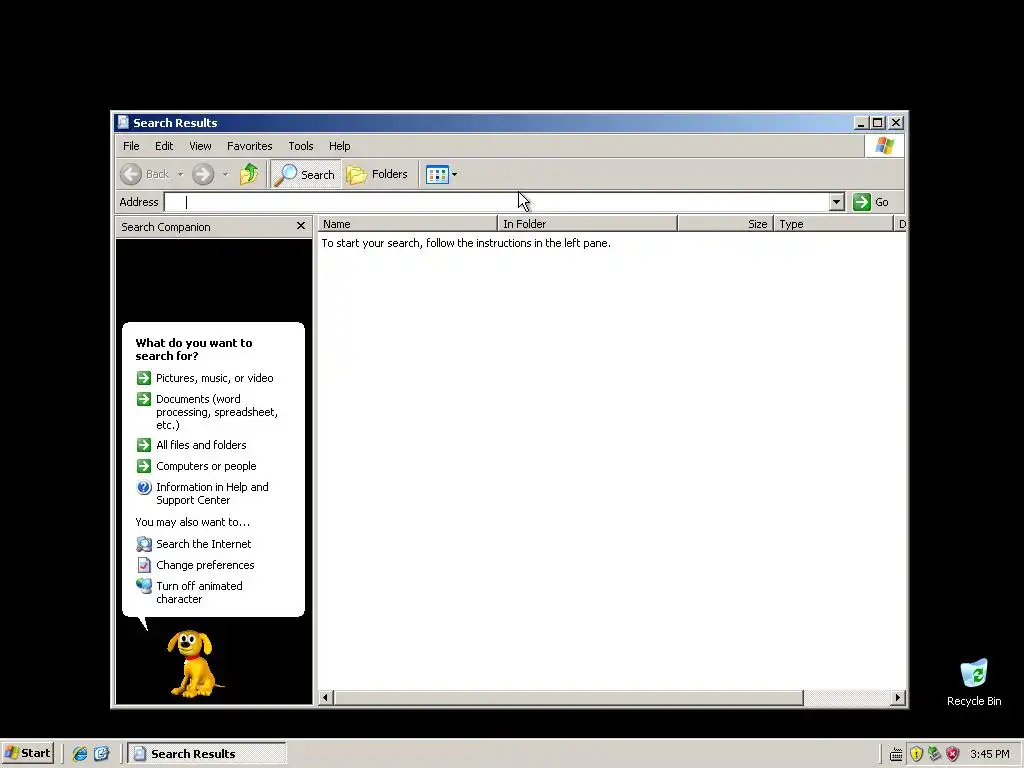Screen dimensions: 1024x768
Task: Open the Start menu
Action: pyautogui.click(x=27, y=753)
